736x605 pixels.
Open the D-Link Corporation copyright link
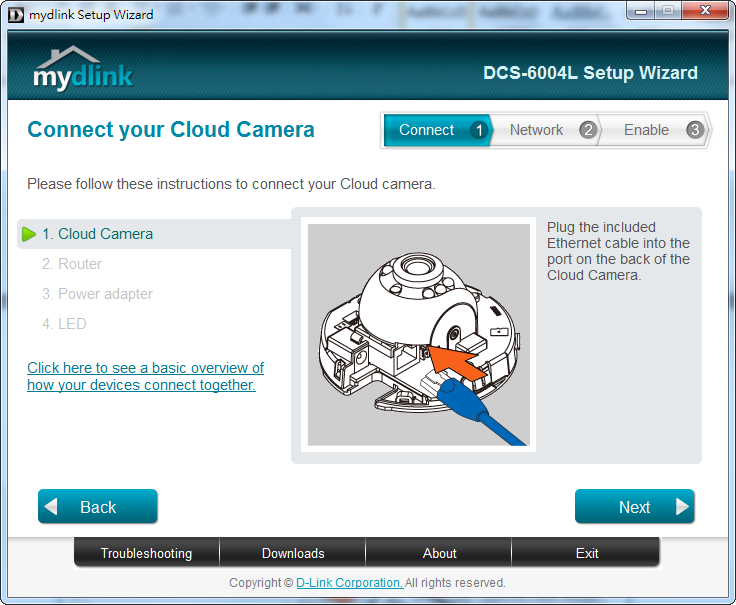[349, 582]
